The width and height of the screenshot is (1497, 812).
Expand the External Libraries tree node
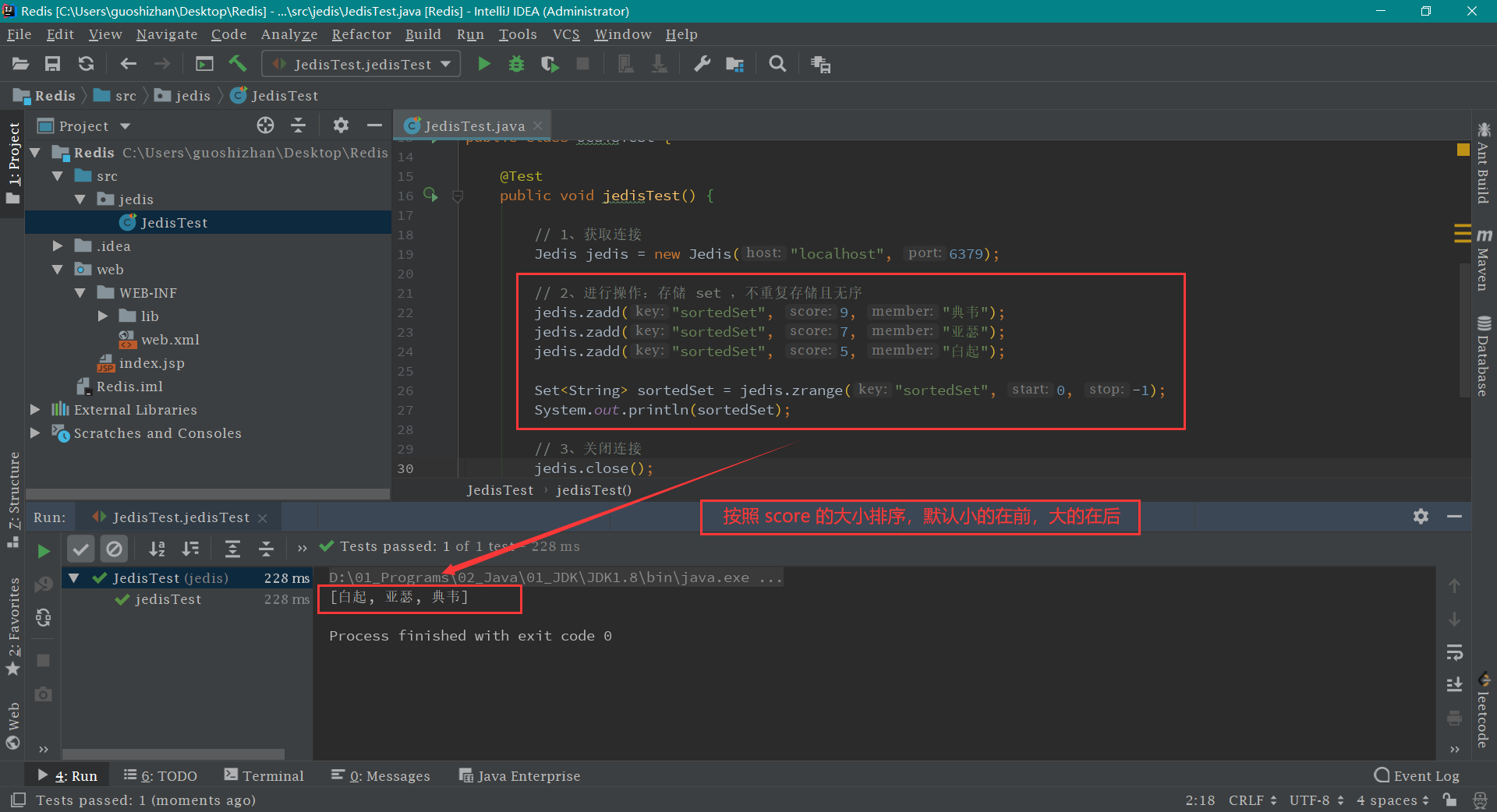[35, 410]
